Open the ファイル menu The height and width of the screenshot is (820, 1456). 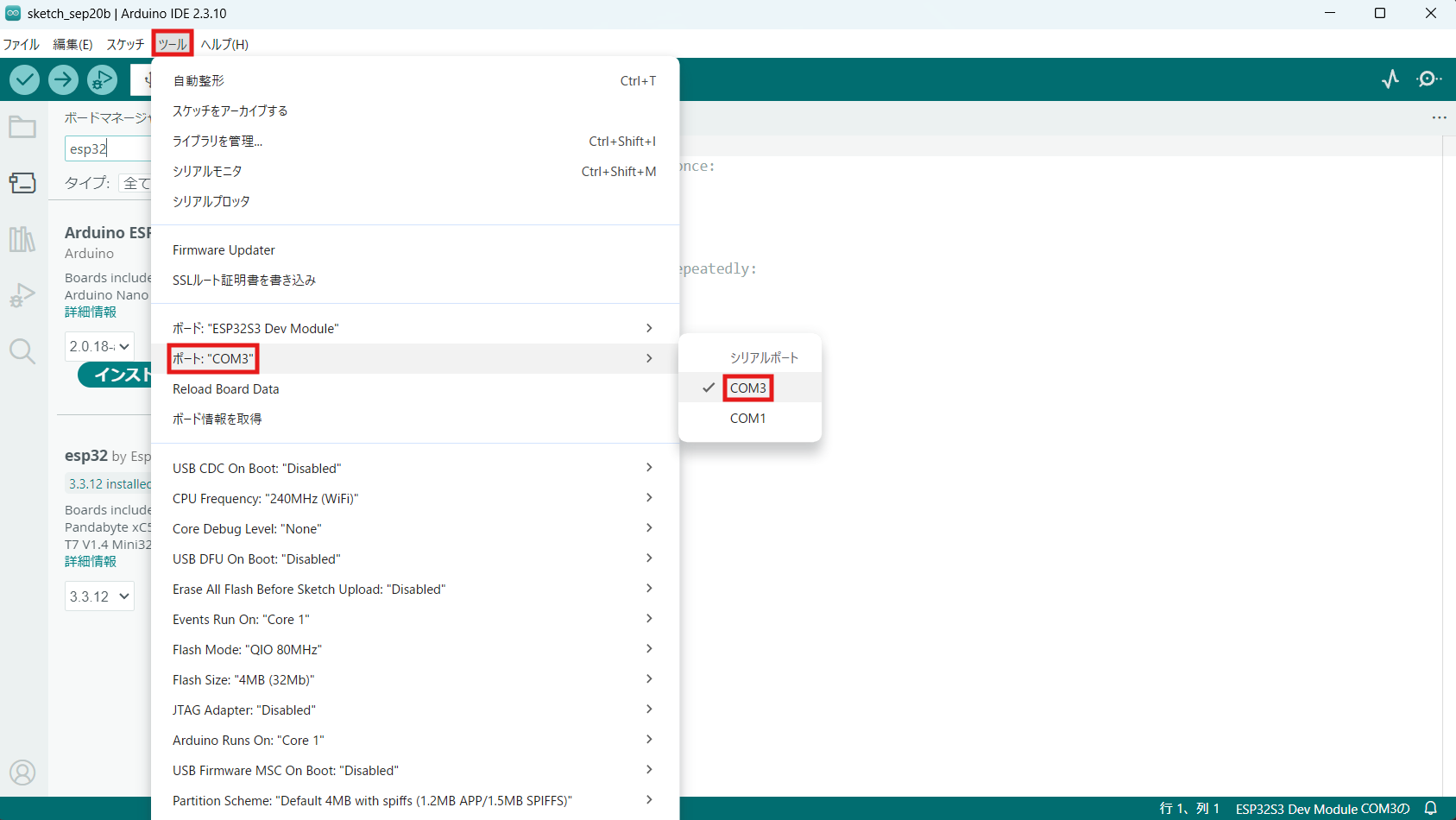22,44
